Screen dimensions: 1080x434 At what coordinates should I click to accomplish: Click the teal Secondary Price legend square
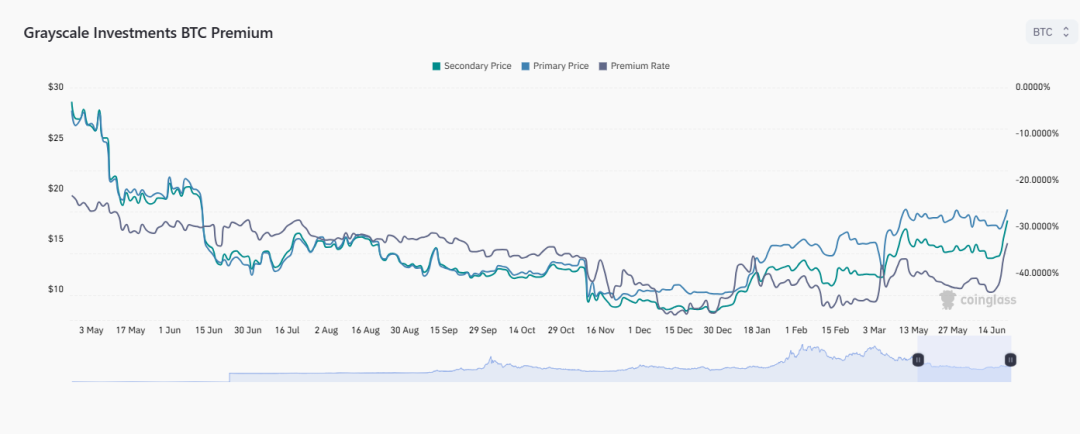click(436, 66)
